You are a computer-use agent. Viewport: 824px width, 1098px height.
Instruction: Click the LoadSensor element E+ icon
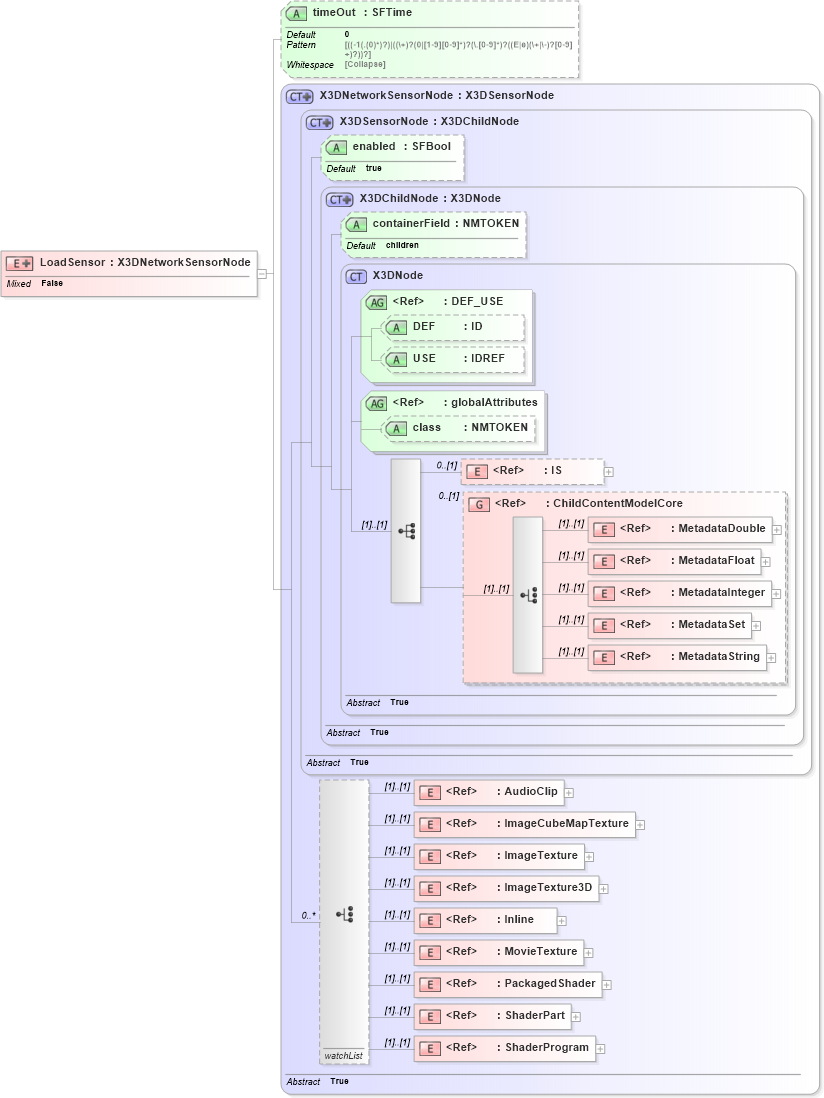[19, 263]
